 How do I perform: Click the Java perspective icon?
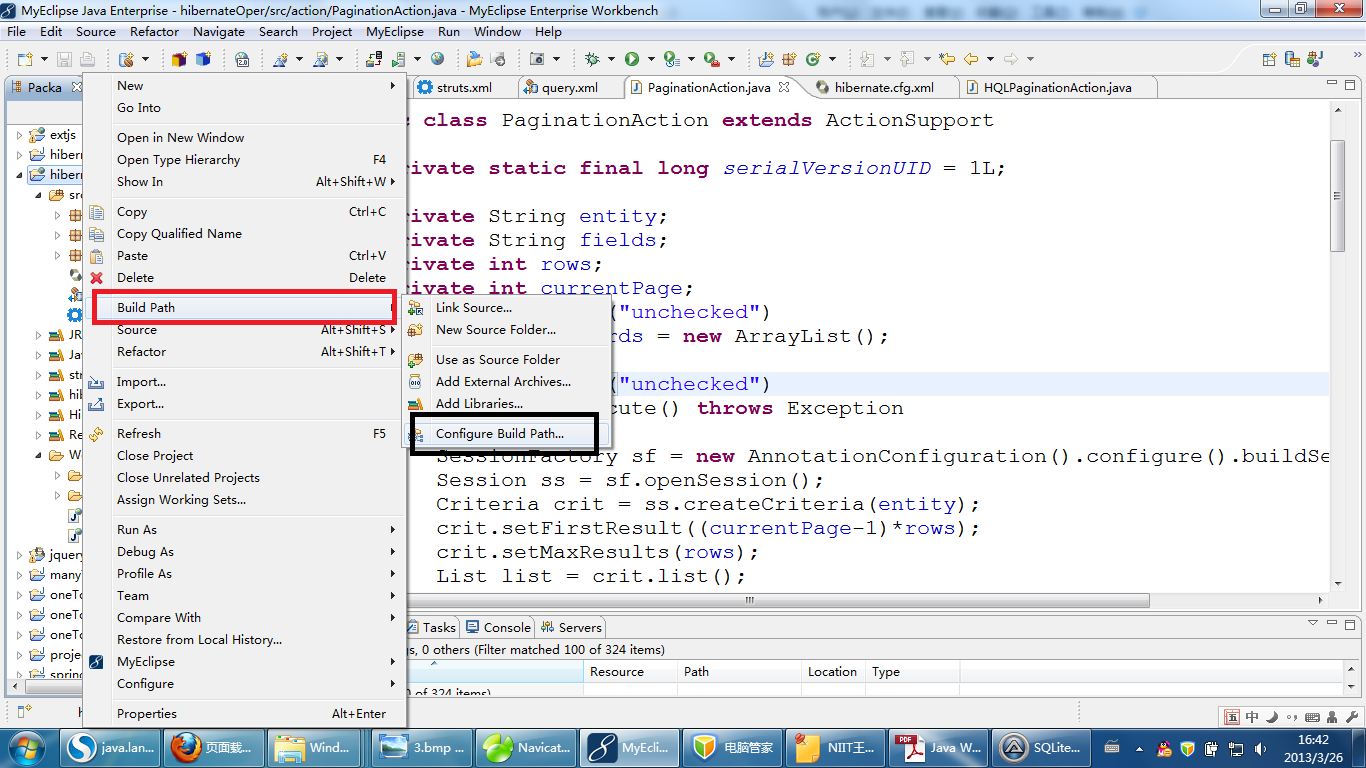(x=1316, y=59)
